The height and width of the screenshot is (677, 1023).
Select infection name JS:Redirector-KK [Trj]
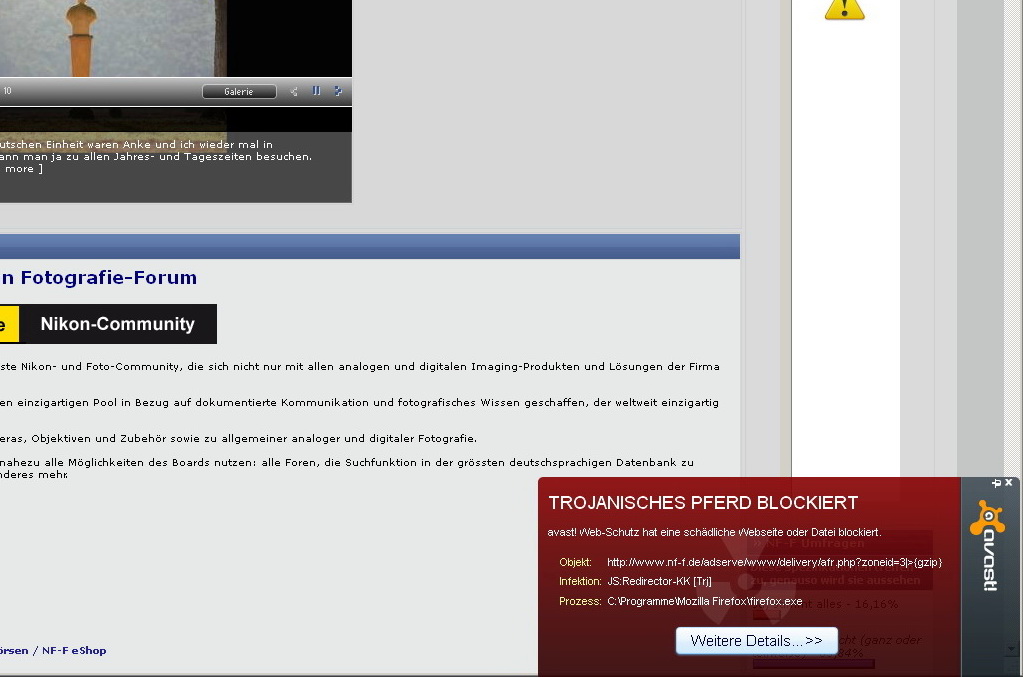coord(660,581)
